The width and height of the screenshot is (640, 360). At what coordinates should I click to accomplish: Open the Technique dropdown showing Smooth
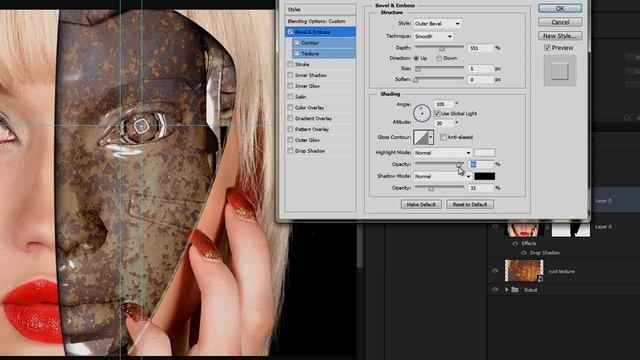pos(433,36)
